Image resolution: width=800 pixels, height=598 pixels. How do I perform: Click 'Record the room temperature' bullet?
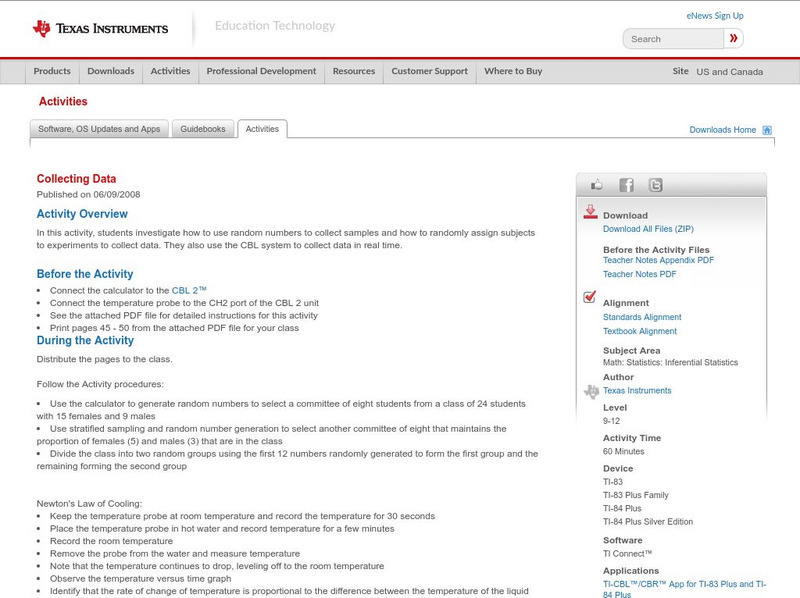click(x=111, y=541)
